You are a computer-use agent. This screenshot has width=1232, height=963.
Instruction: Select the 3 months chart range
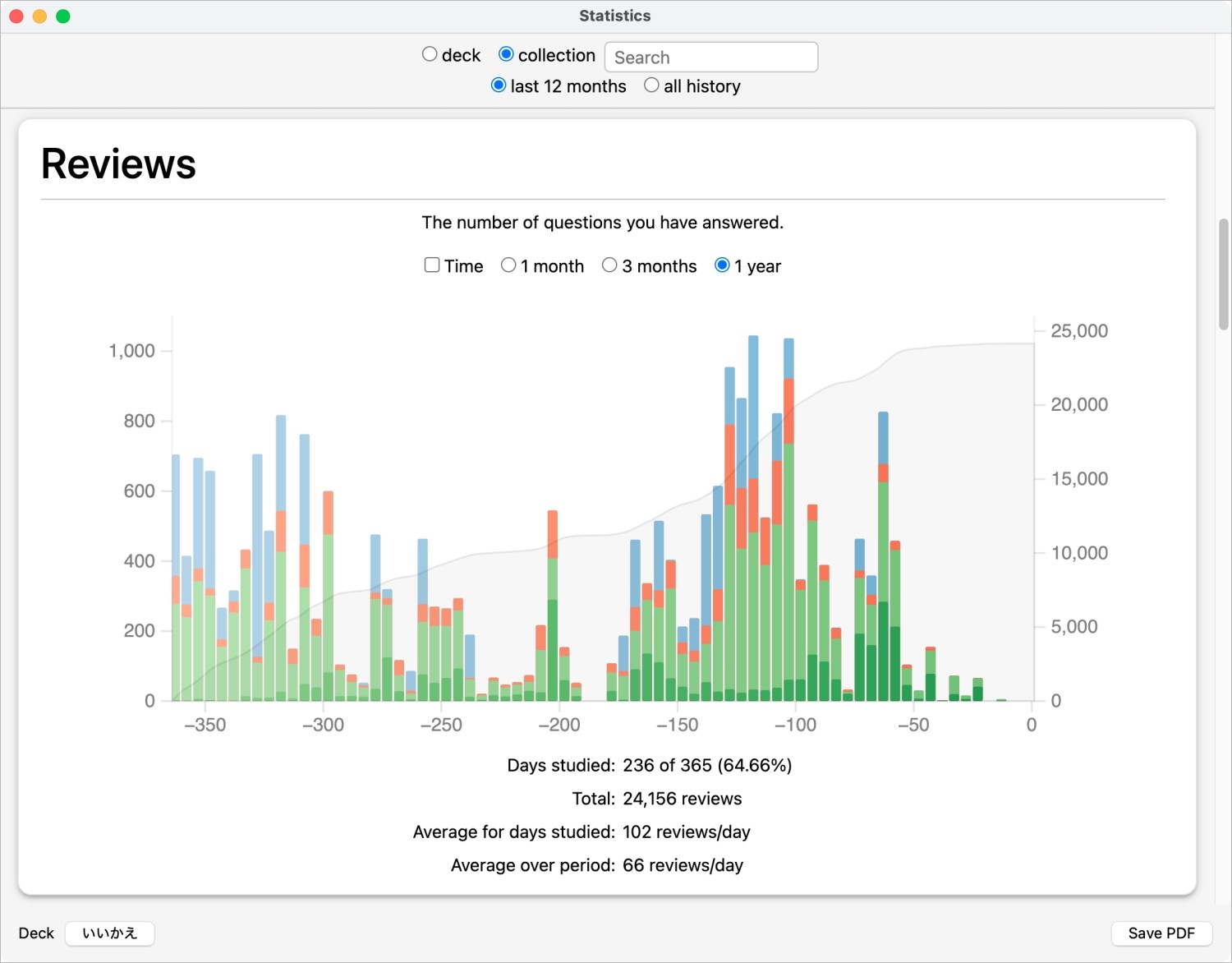pos(609,265)
